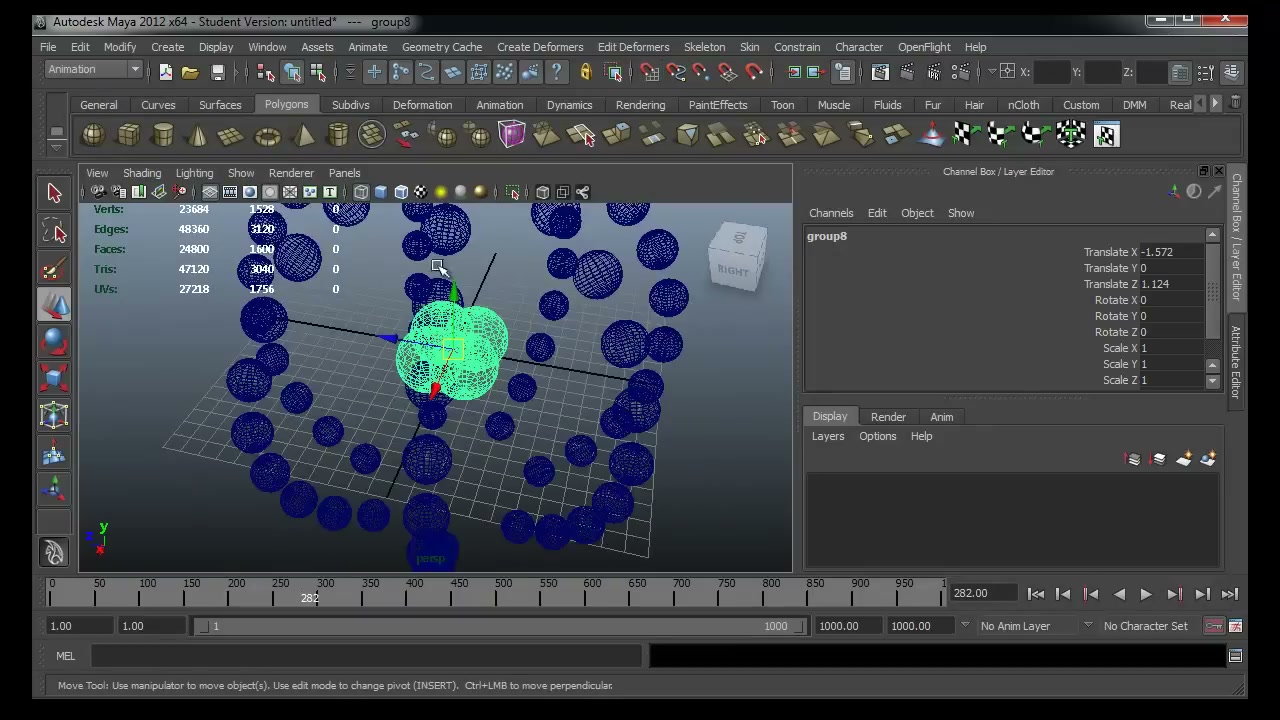Open the Create Deformers menu
Image resolution: width=1280 pixels, height=720 pixels.
click(539, 47)
